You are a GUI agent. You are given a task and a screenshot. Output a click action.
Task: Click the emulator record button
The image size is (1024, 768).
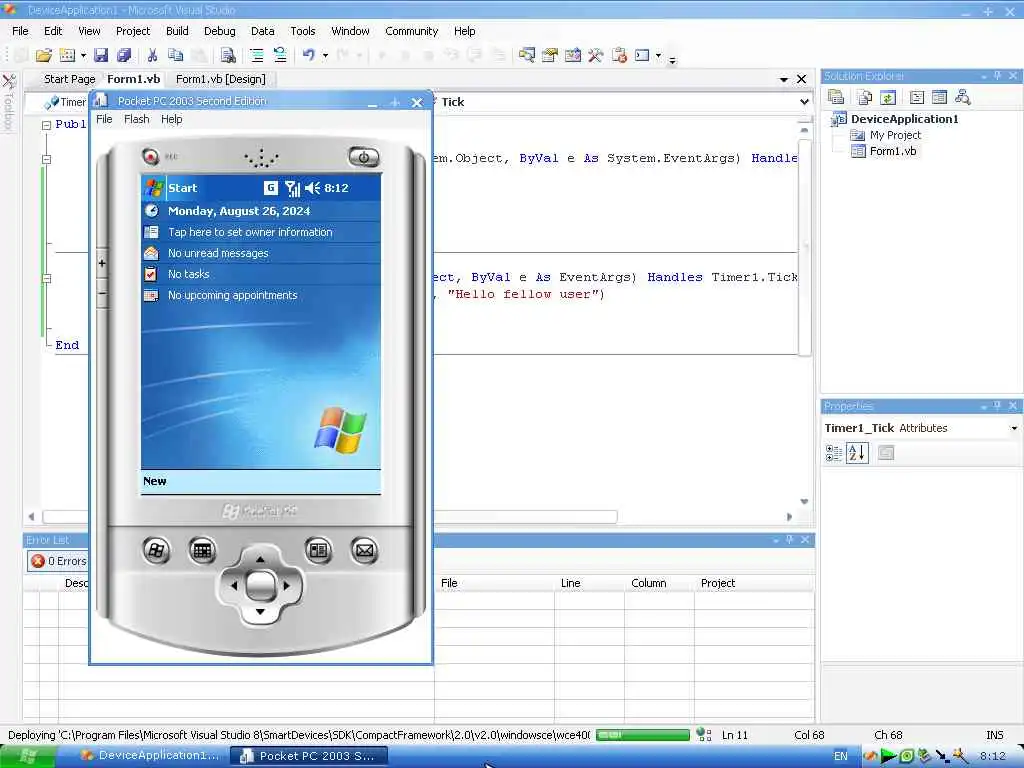pyautogui.click(x=151, y=157)
